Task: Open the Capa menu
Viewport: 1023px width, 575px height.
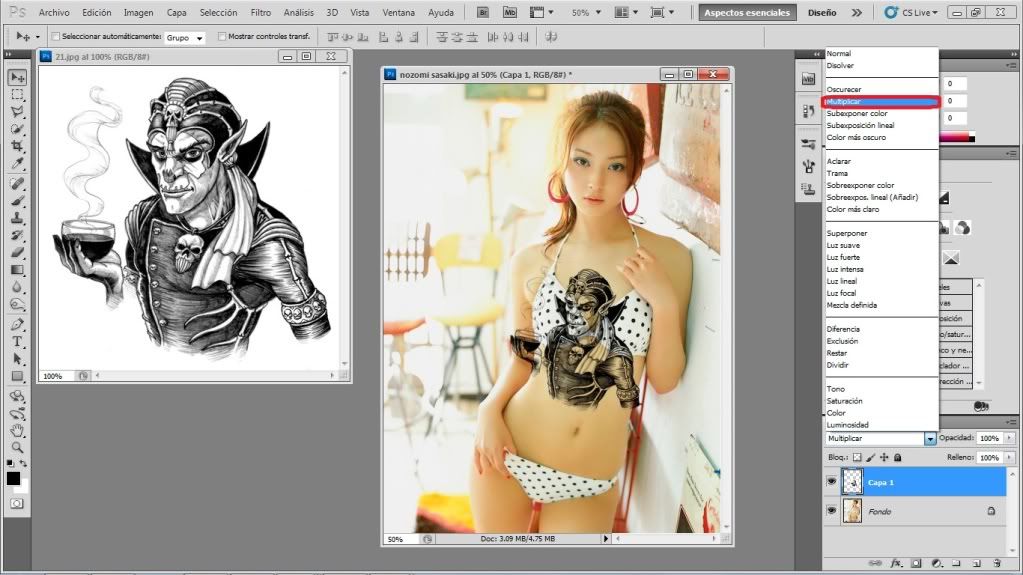Action: (176, 12)
